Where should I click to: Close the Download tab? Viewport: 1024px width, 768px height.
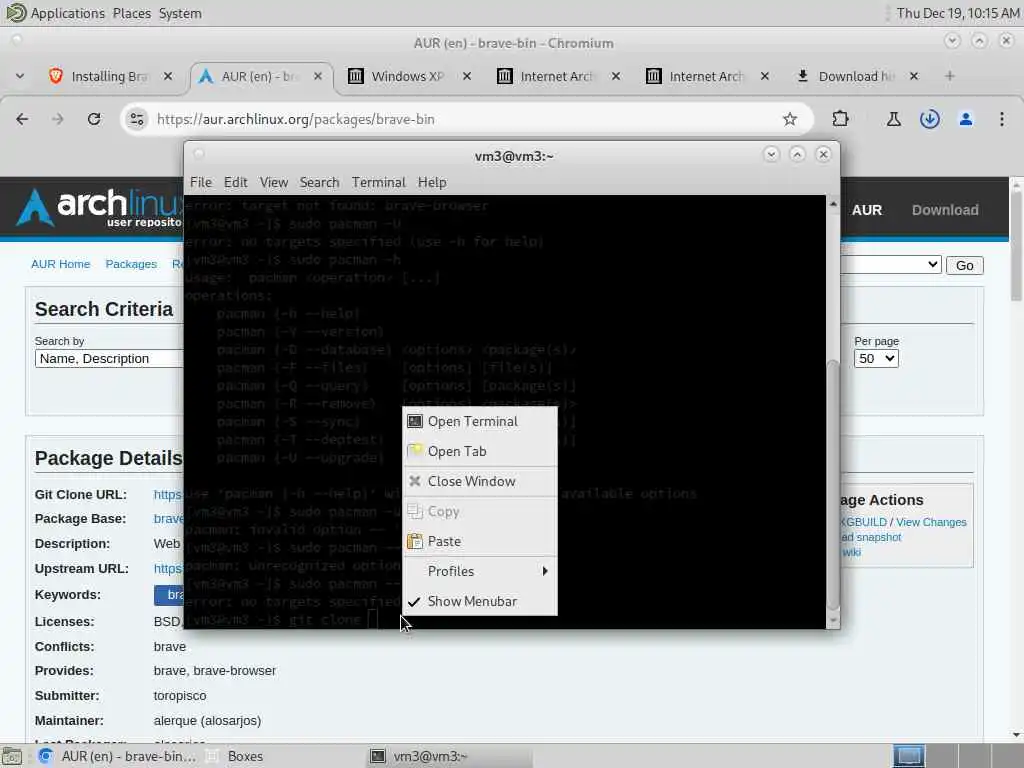[914, 76]
